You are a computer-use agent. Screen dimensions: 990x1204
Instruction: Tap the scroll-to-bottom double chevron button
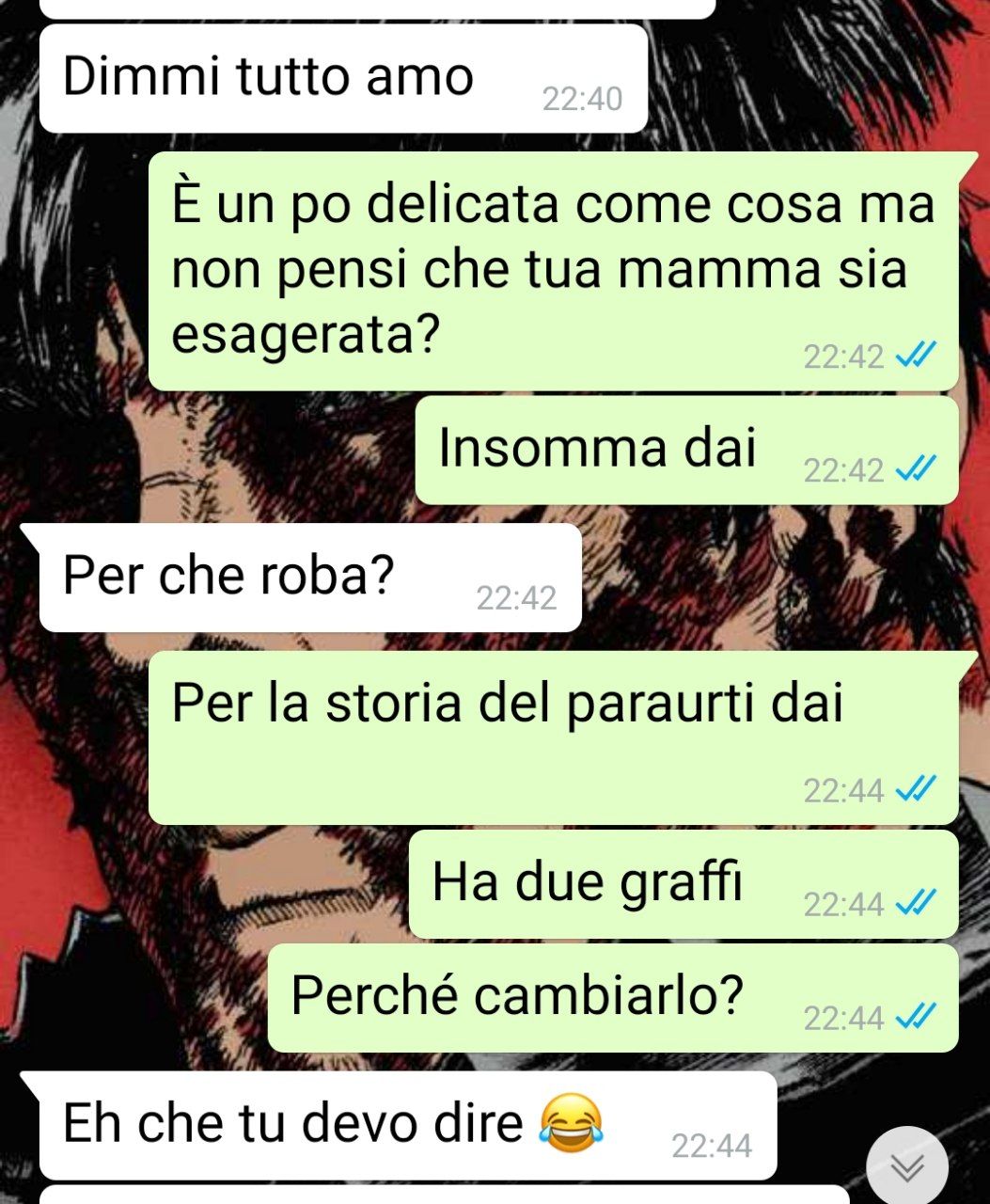907,1166
